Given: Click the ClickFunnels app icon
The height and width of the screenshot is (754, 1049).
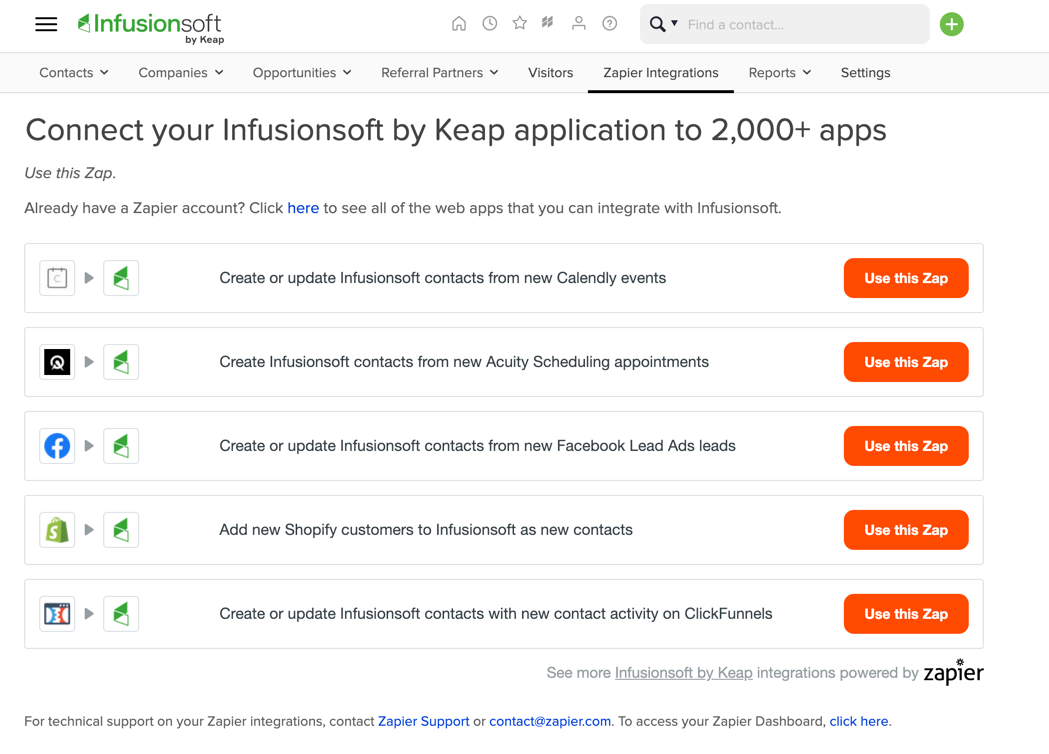Looking at the screenshot, I should [58, 614].
